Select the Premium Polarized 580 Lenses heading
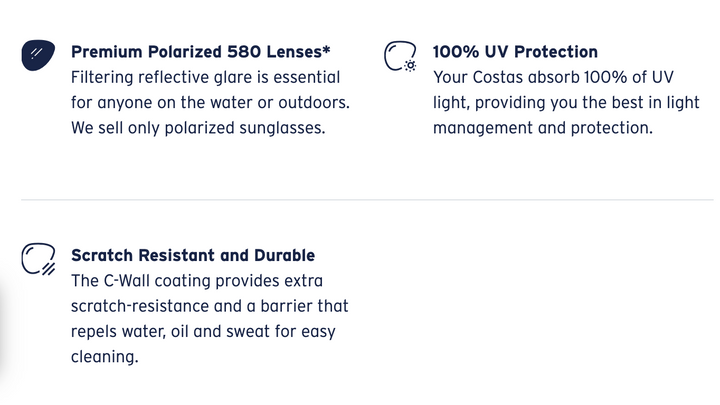720x405 pixels. coord(201,52)
